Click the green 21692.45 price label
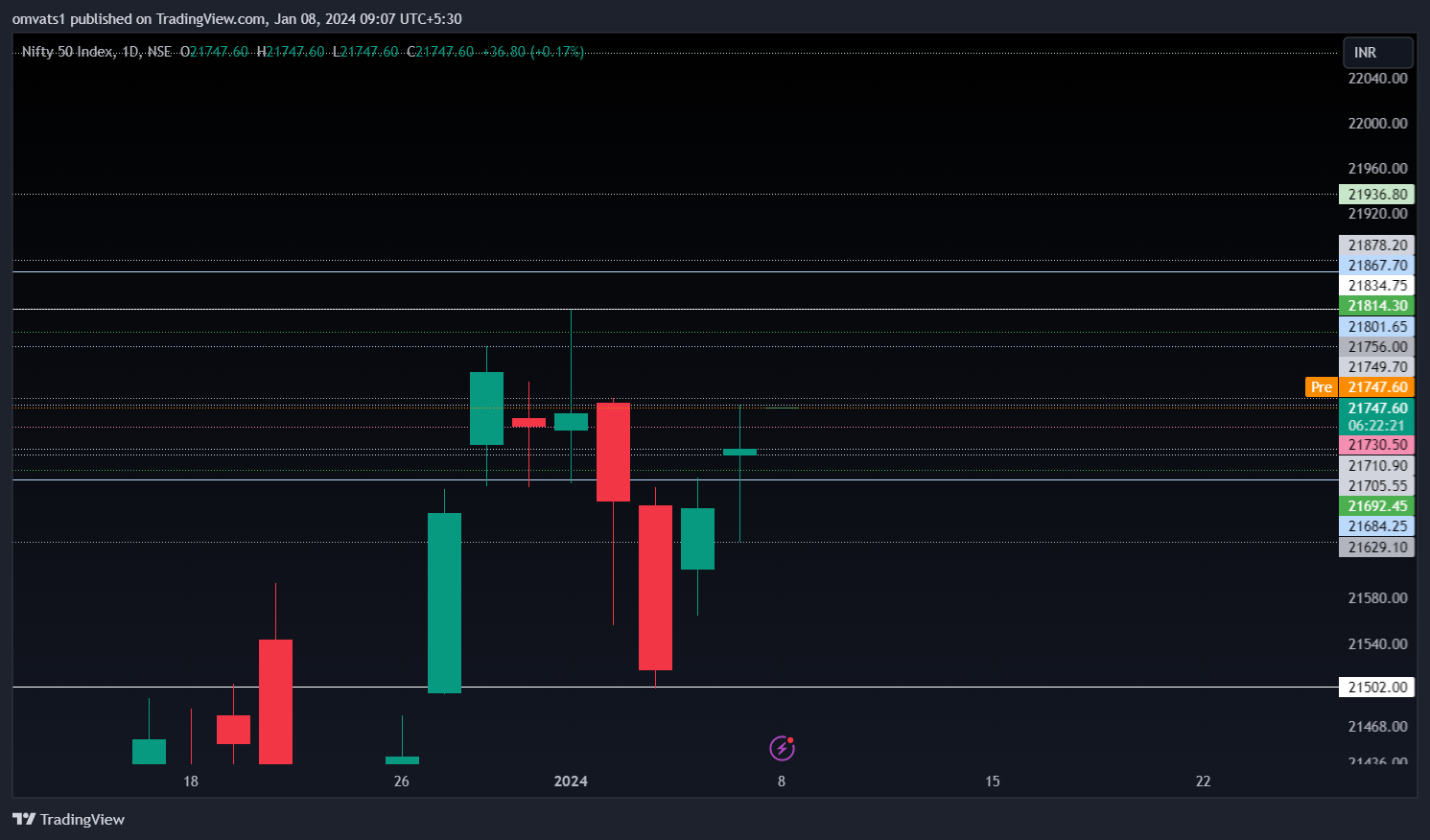The width and height of the screenshot is (1430, 840). click(x=1376, y=506)
